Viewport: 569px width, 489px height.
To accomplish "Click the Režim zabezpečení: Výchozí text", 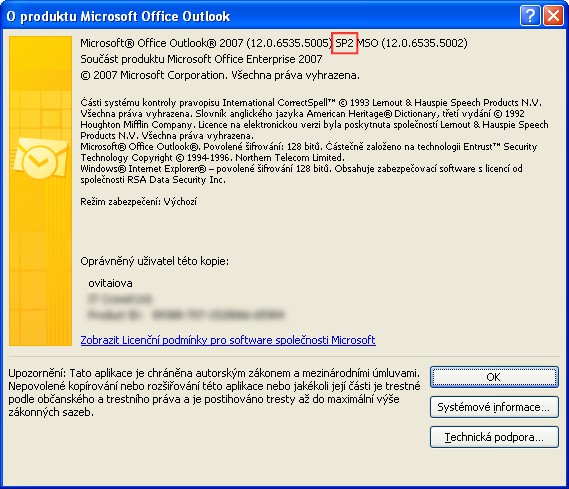I will pyautogui.click(x=139, y=202).
